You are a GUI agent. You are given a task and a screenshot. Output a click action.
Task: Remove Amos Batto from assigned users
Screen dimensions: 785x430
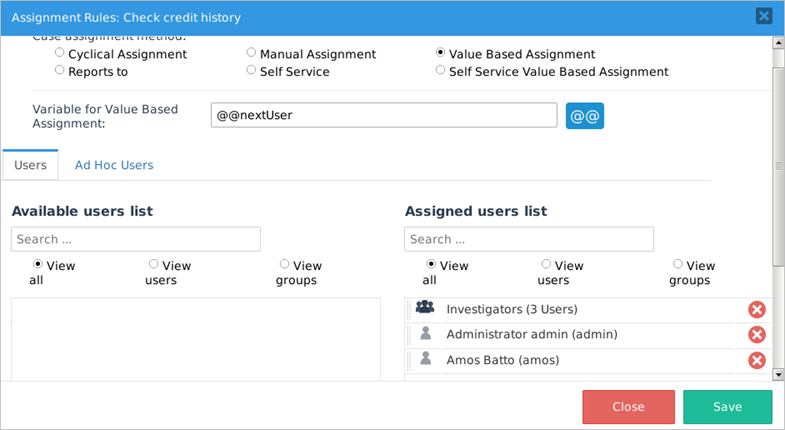point(757,360)
